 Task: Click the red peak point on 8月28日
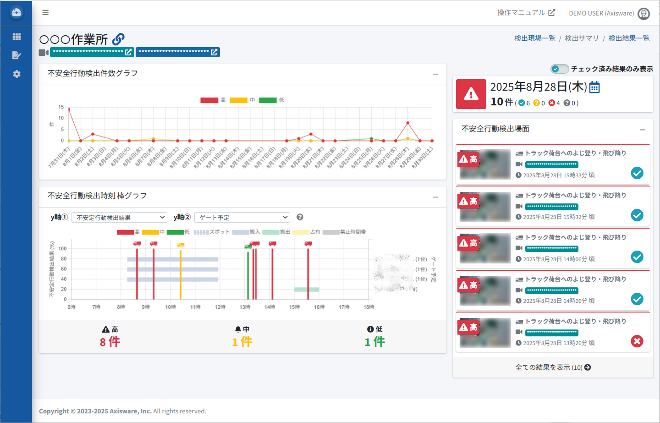[407, 123]
